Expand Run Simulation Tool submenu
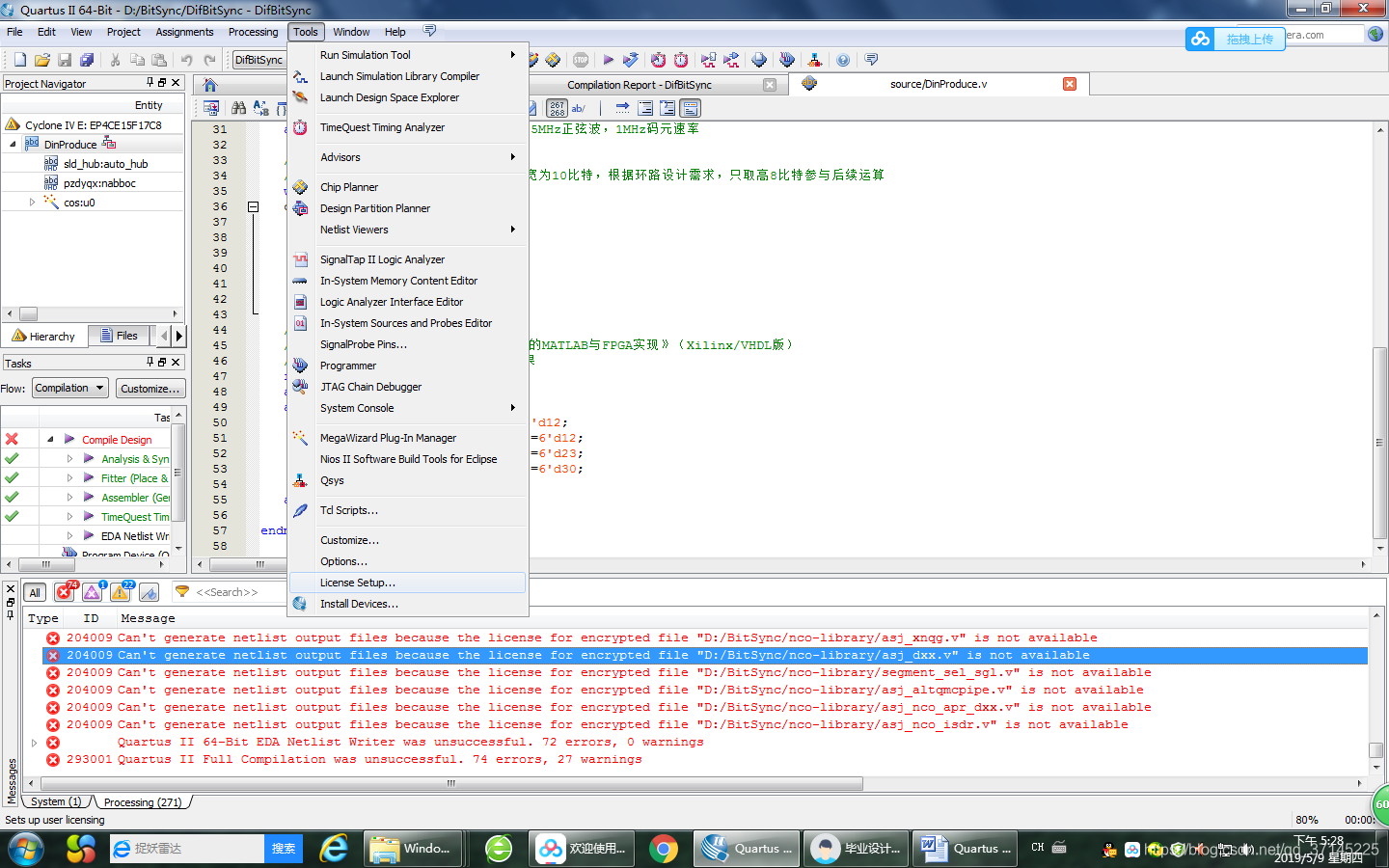Image resolution: width=1389 pixels, height=868 pixels. coord(408,55)
